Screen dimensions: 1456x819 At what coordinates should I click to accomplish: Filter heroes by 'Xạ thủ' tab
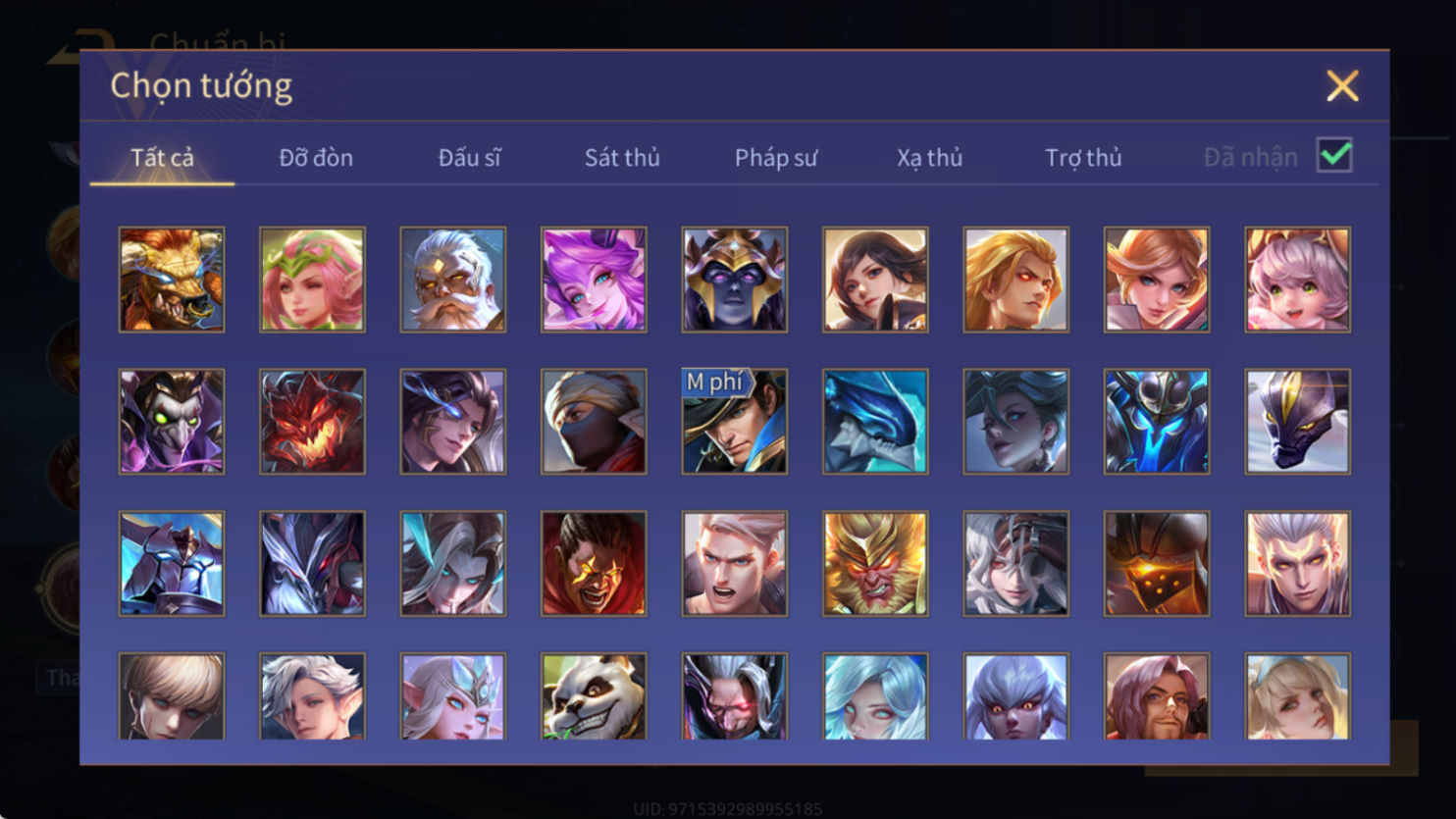click(x=929, y=158)
